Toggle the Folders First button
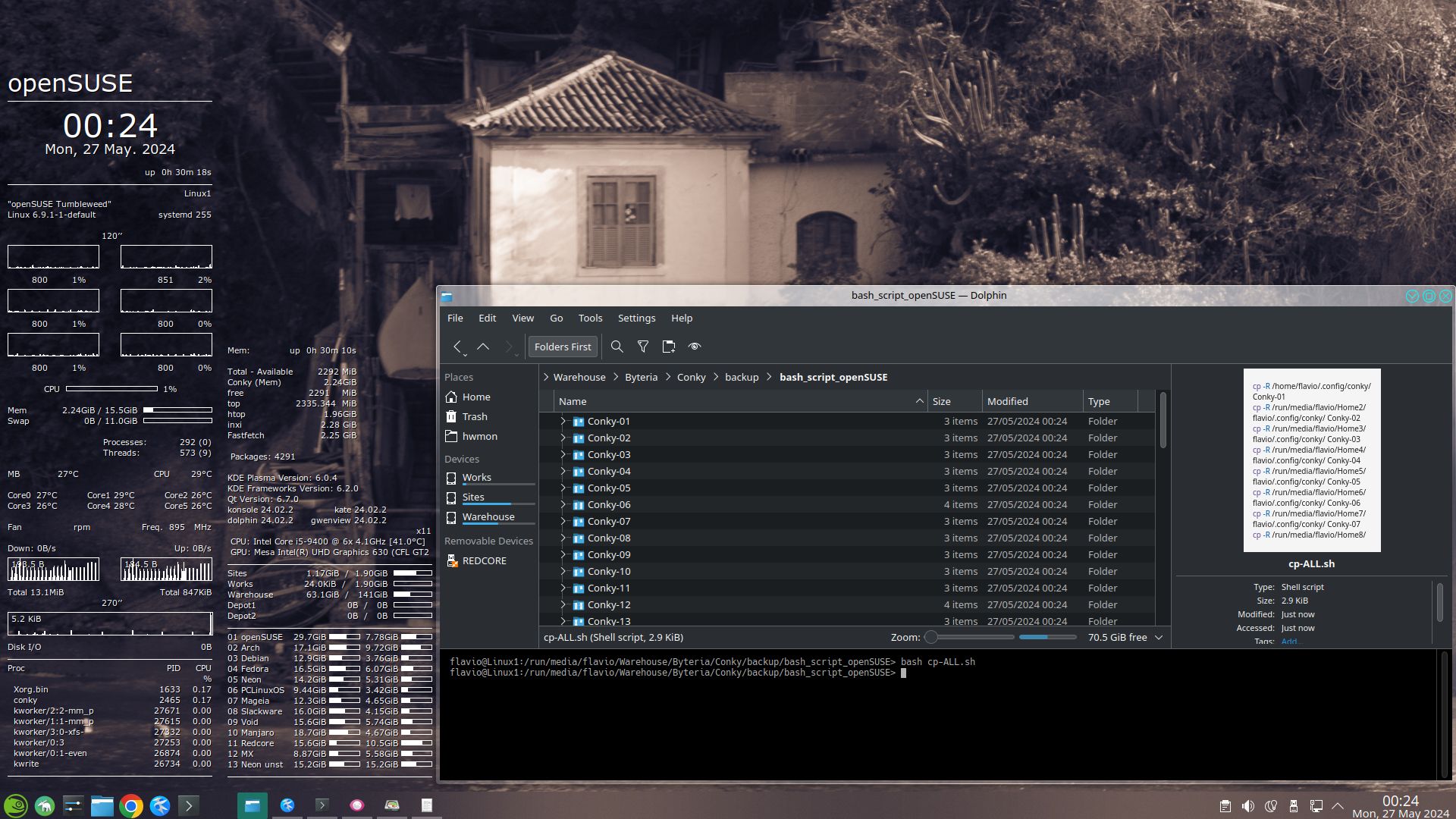Screen dimensions: 1456x819 click(563, 347)
